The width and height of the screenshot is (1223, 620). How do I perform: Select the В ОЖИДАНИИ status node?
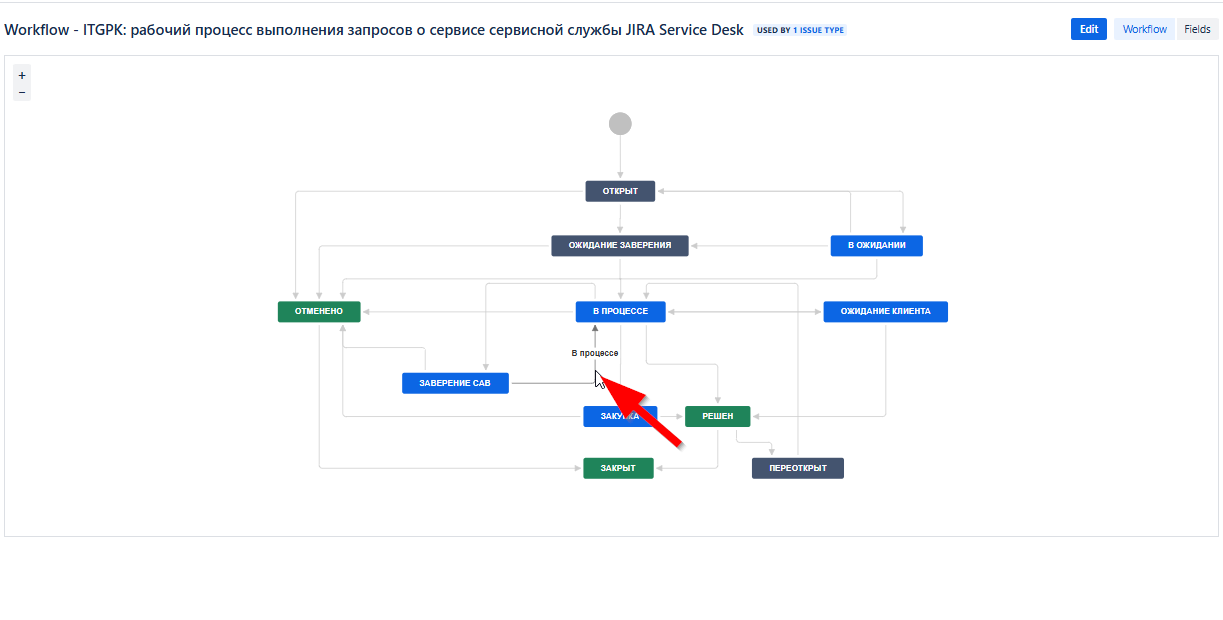[x=876, y=245]
